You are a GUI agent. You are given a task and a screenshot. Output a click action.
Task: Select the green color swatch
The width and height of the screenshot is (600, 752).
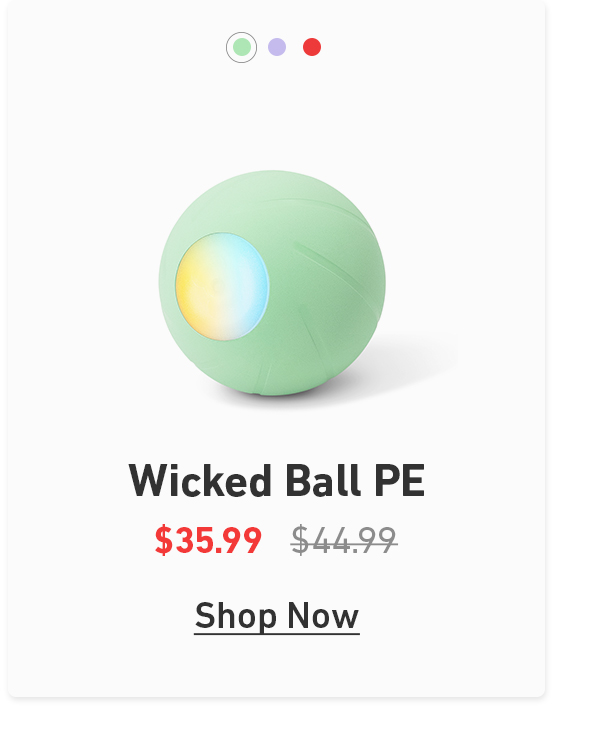[241, 47]
